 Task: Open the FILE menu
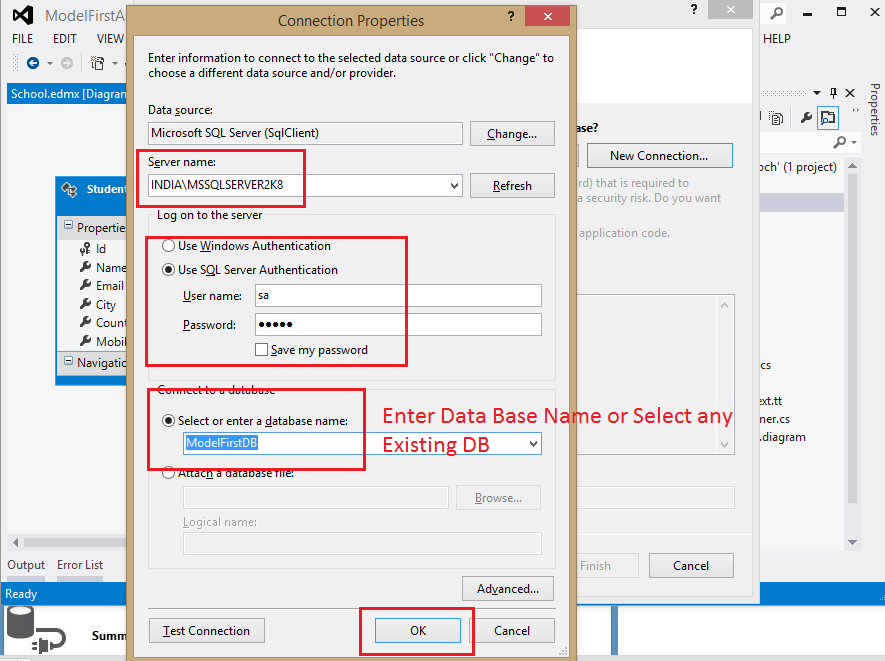23,39
